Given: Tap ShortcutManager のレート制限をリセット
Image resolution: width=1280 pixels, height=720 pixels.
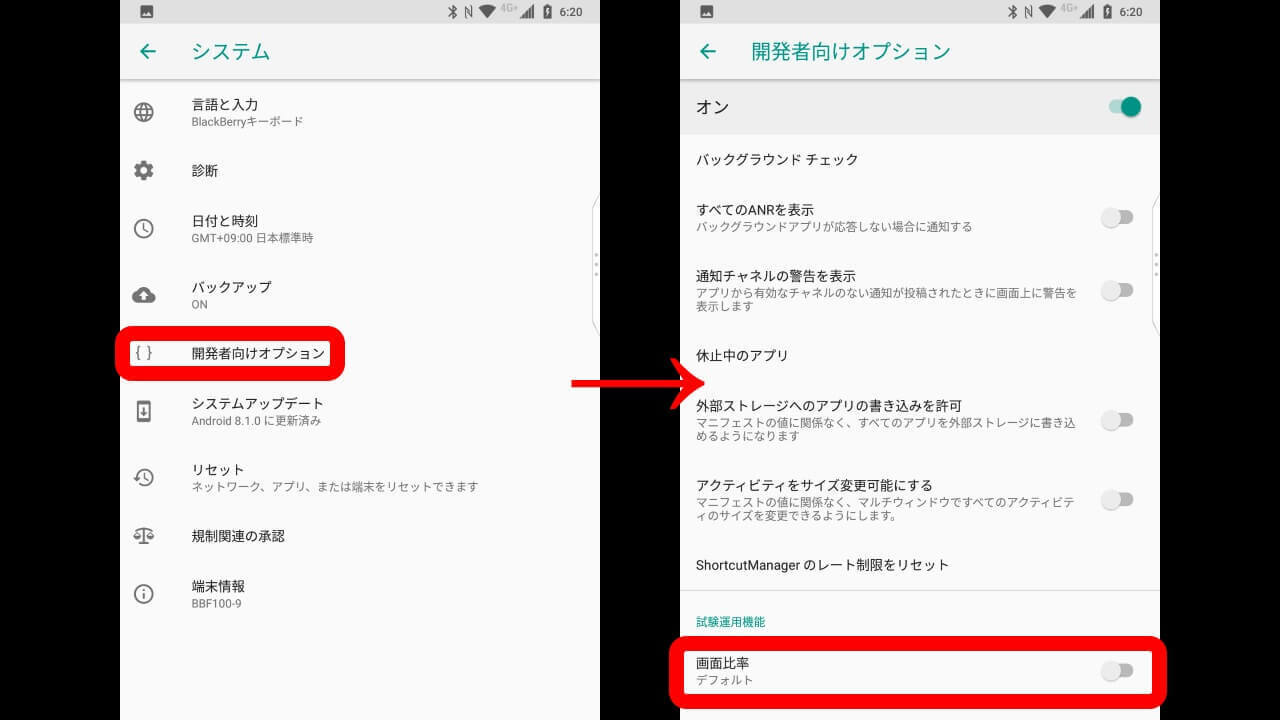Looking at the screenshot, I should 822,565.
